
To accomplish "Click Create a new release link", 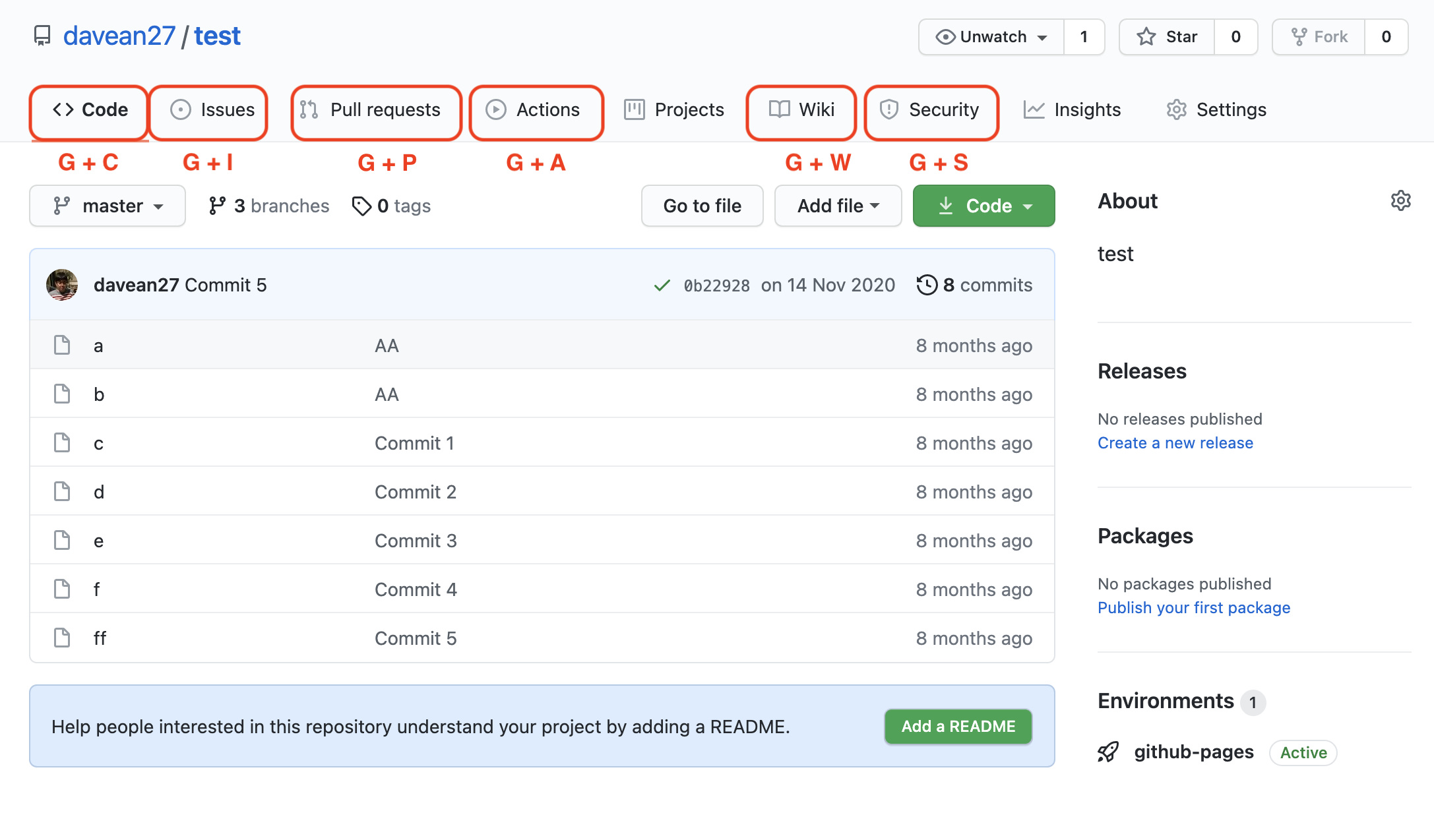I will point(1175,442).
